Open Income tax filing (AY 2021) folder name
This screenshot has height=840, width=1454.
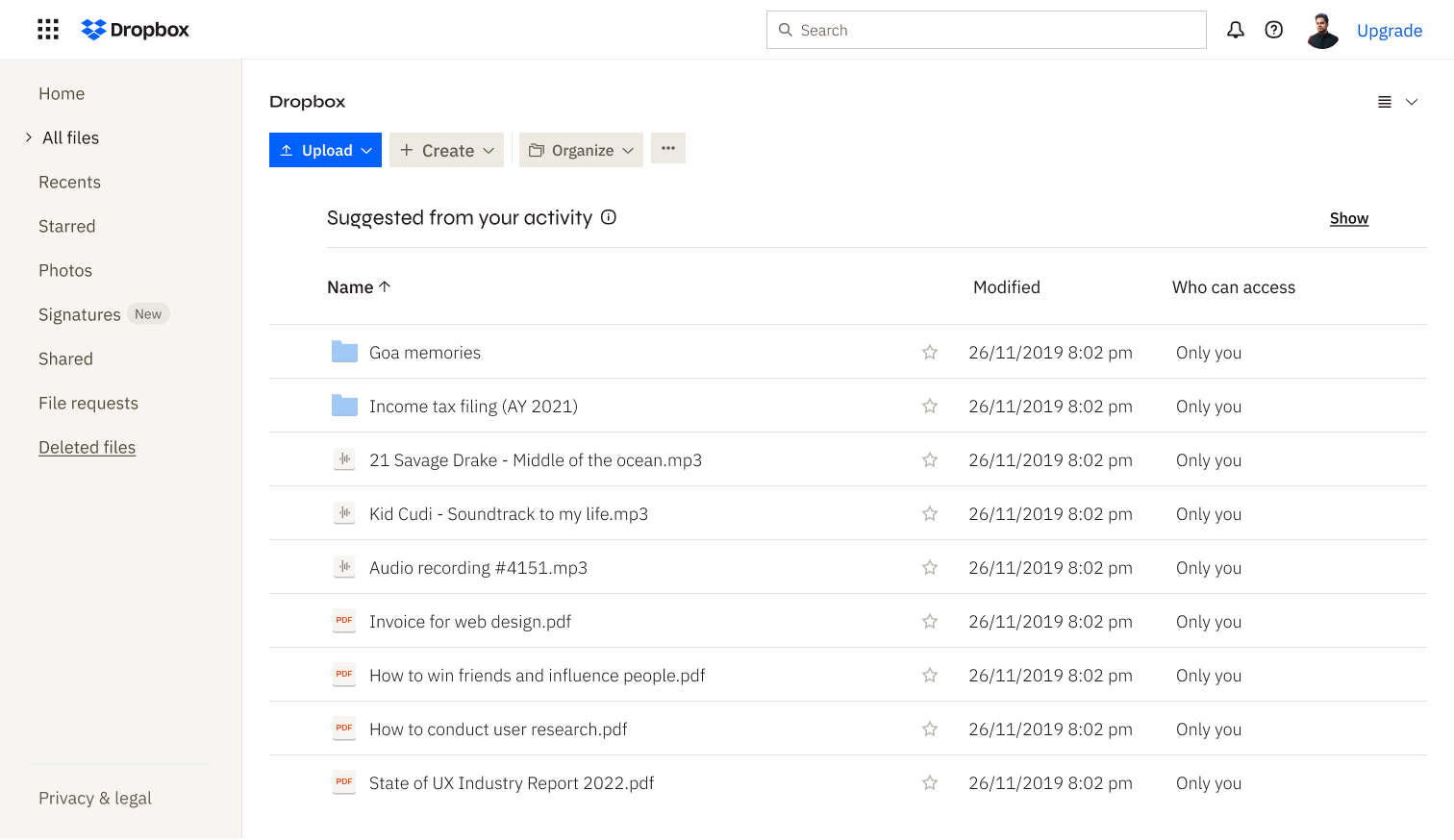click(473, 406)
